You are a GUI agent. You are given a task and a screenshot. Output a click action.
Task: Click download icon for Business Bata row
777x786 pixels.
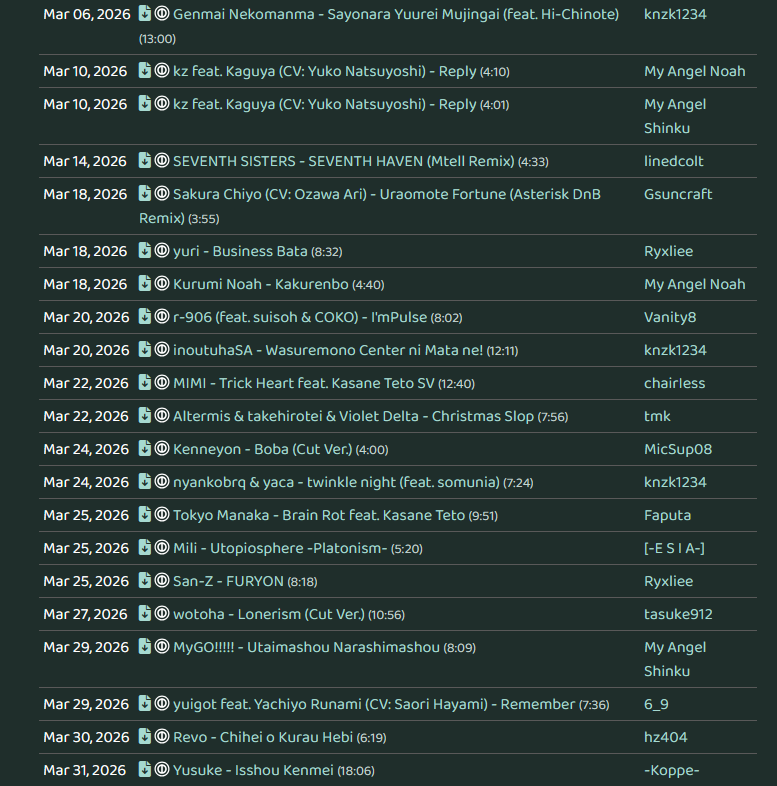(144, 251)
